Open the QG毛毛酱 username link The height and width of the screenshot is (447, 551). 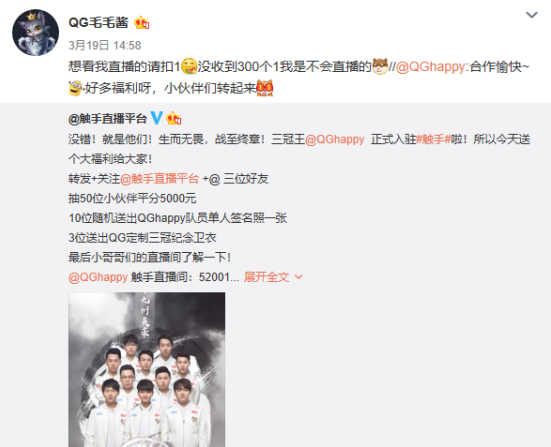pos(98,23)
